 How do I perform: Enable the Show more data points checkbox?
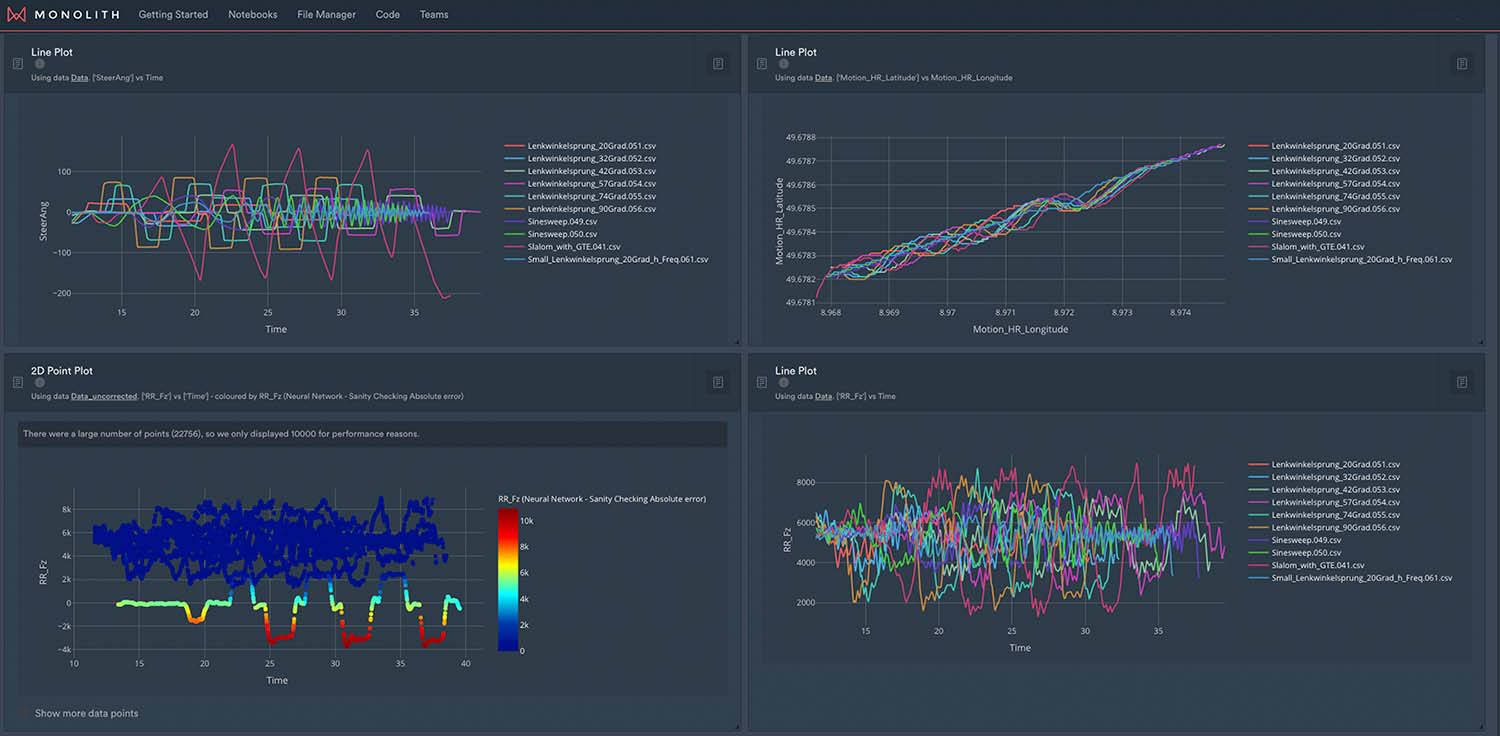point(25,713)
